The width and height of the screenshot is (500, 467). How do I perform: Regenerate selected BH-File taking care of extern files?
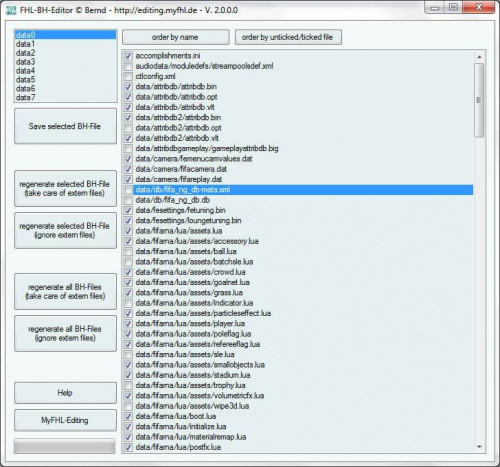coord(65,188)
